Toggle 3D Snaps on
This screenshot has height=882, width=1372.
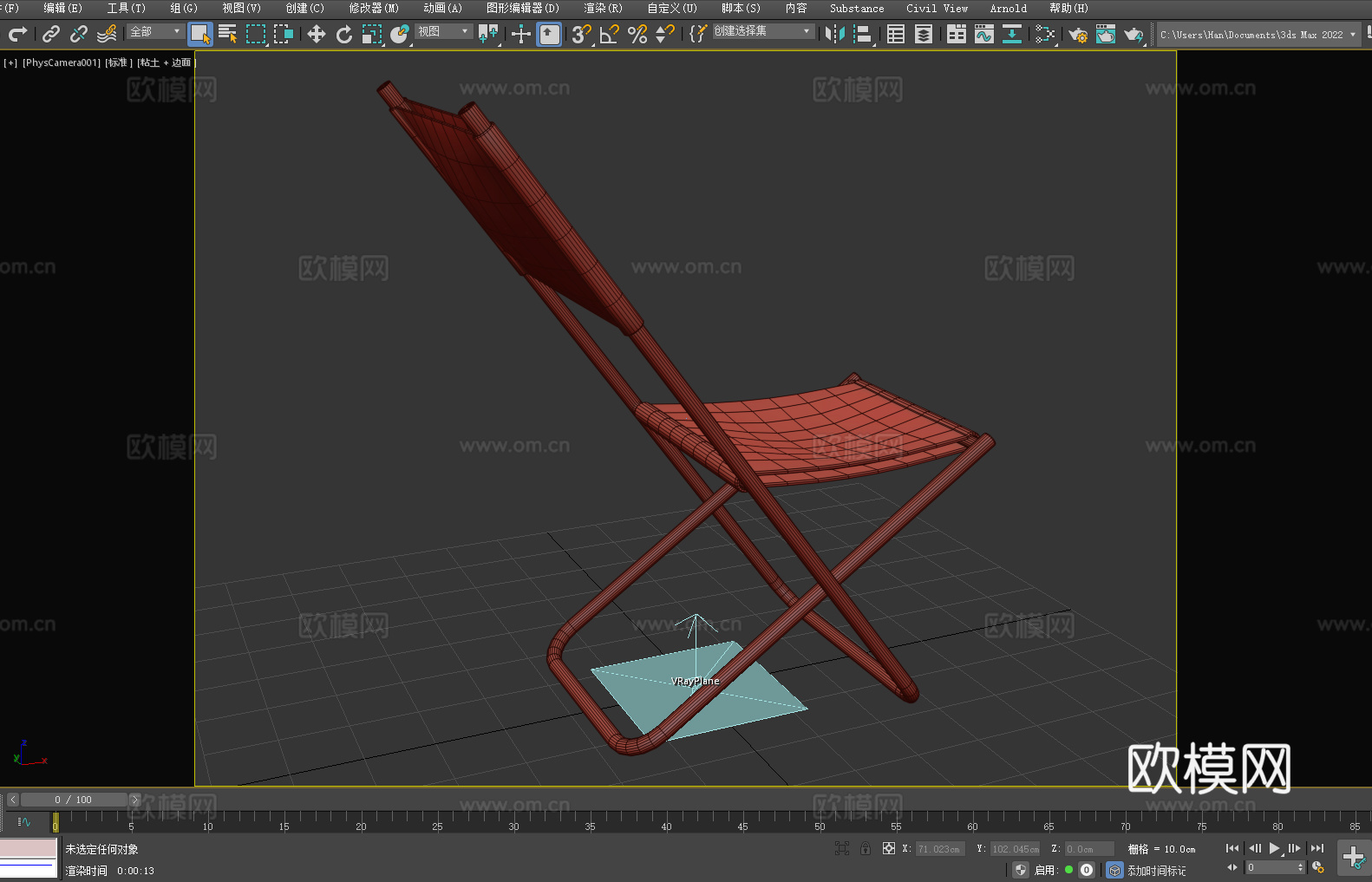582,34
